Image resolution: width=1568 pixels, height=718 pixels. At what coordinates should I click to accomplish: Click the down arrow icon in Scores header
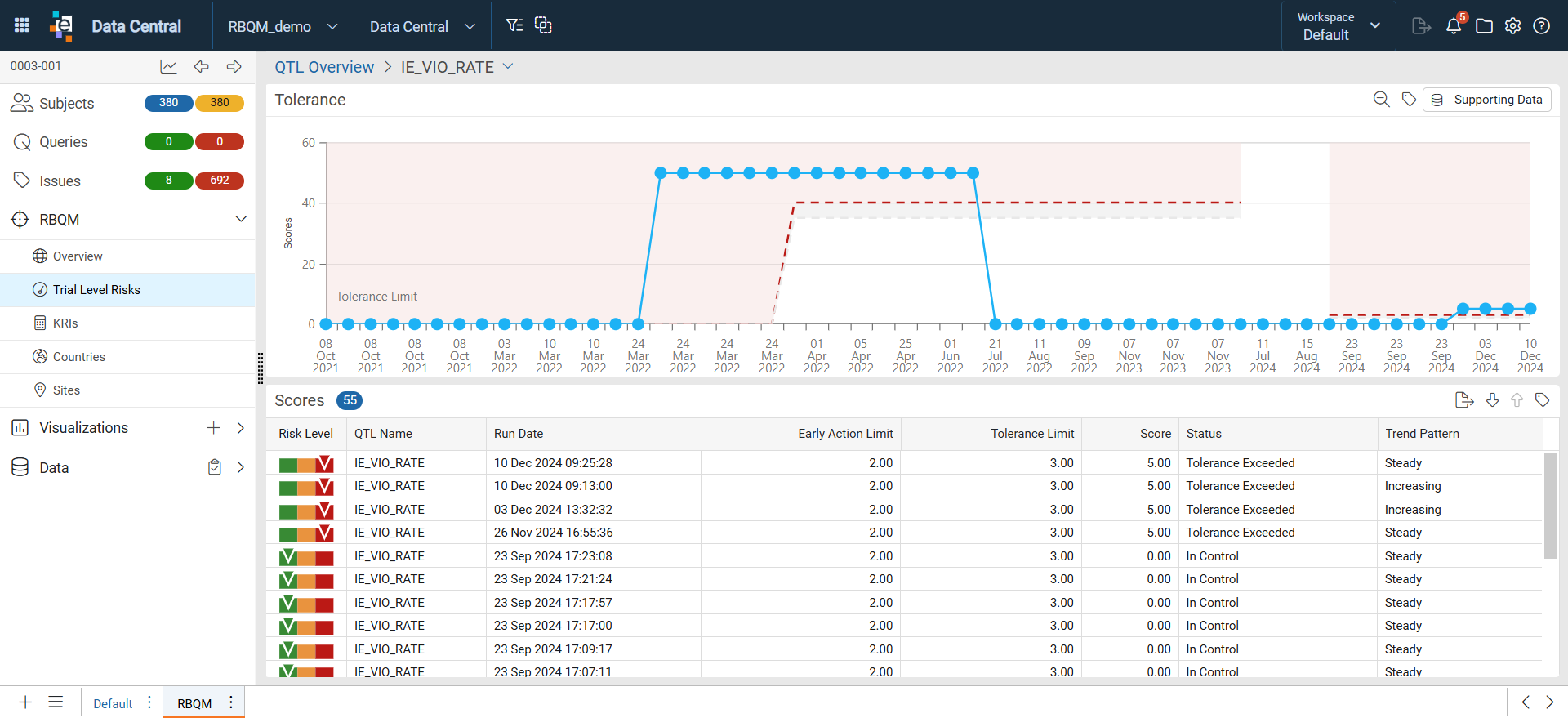[x=1492, y=400]
